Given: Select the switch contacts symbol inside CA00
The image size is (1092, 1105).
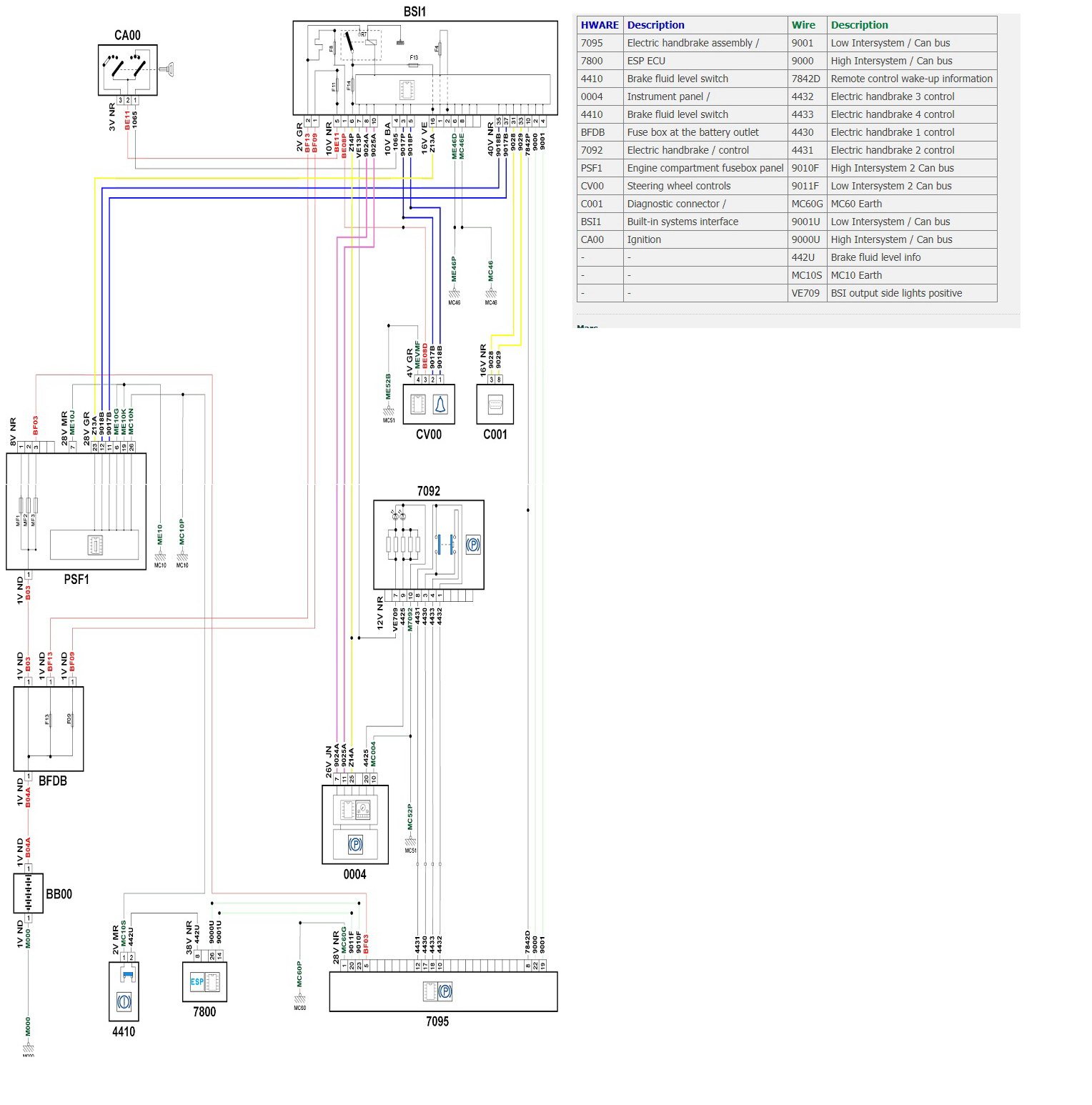Looking at the screenshot, I should click(x=128, y=66).
